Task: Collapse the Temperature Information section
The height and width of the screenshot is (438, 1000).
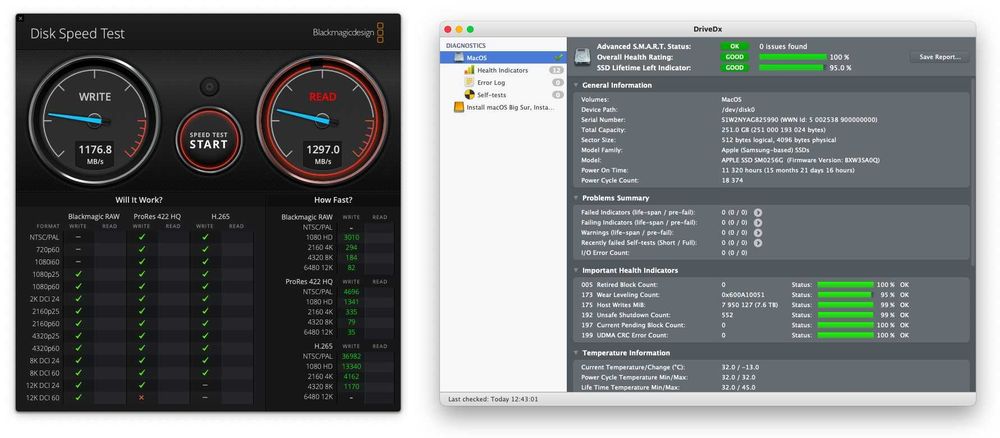Action: click(x=577, y=353)
